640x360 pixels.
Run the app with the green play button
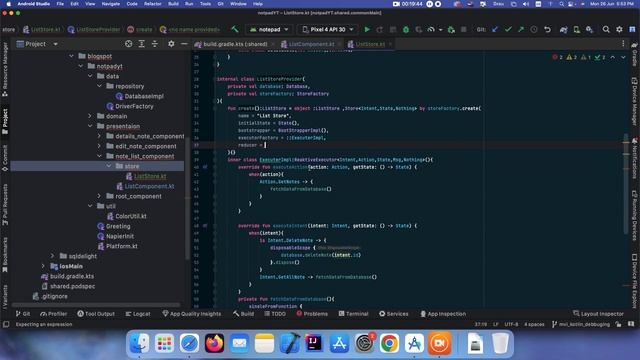pos(367,29)
